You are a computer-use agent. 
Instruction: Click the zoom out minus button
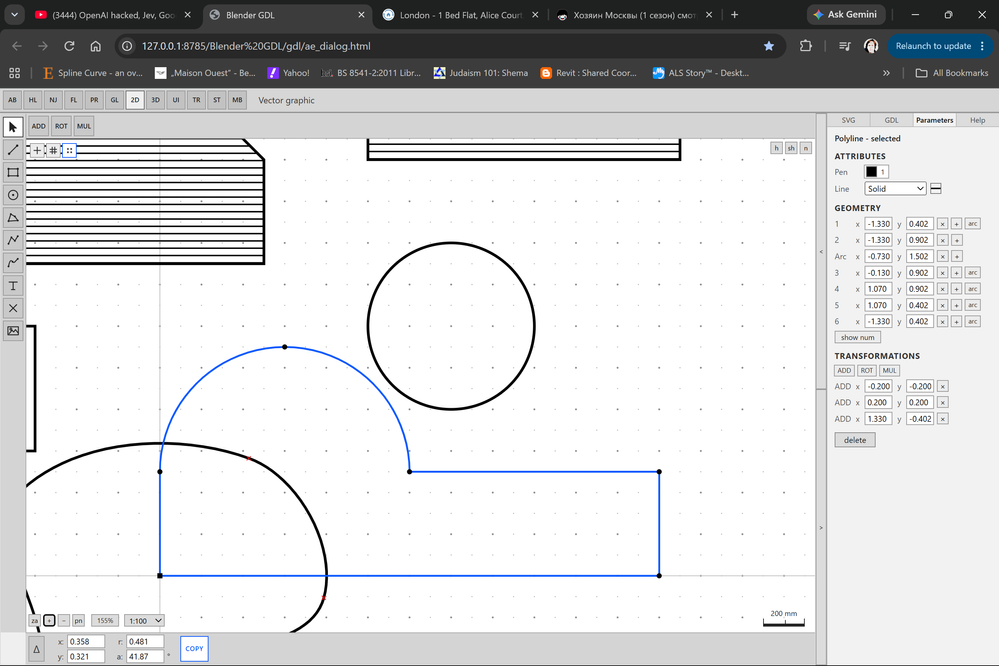click(x=64, y=621)
